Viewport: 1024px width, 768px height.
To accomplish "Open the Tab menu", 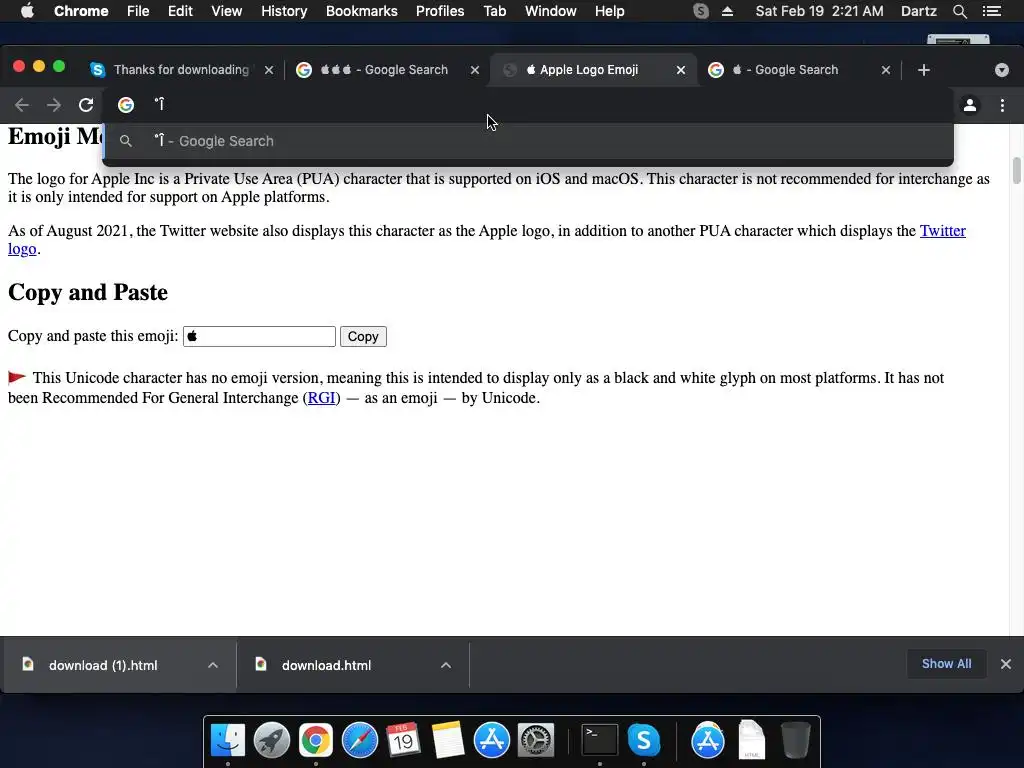I will click(494, 11).
